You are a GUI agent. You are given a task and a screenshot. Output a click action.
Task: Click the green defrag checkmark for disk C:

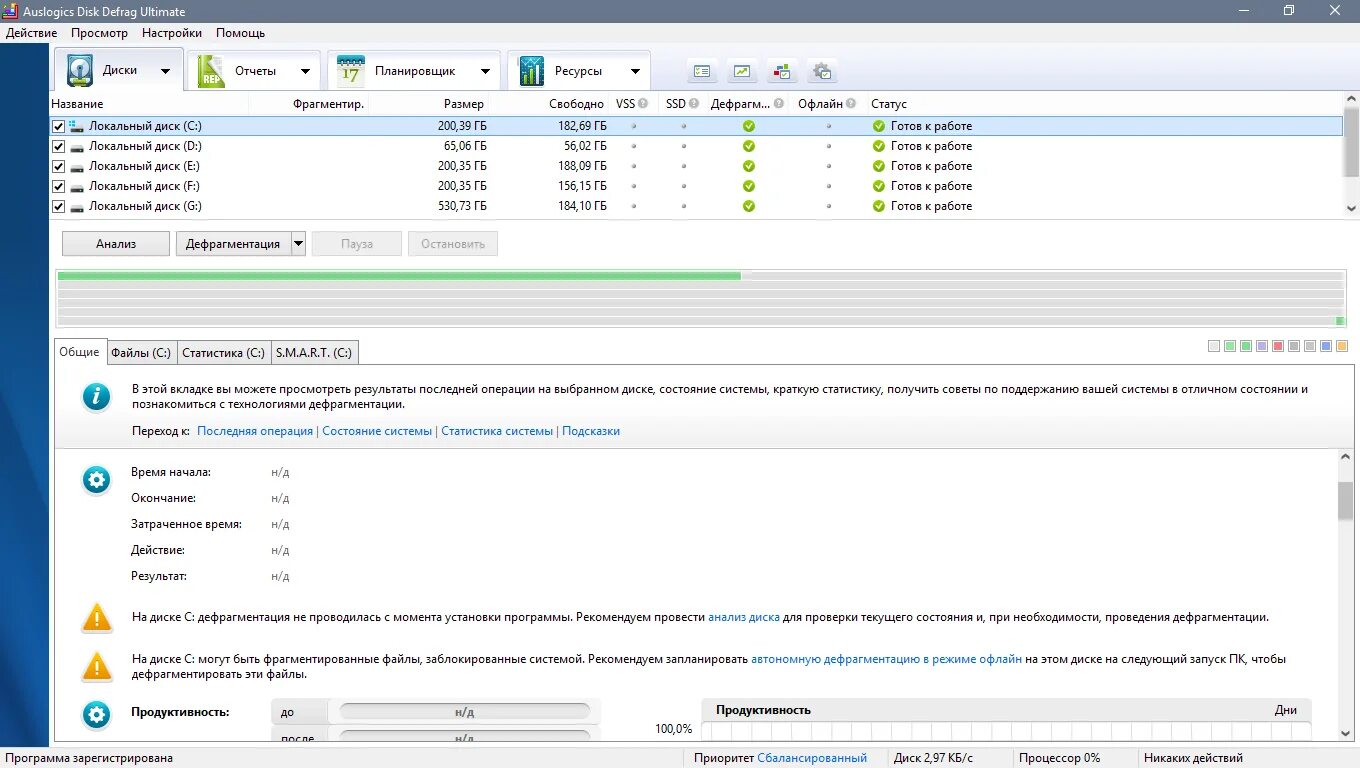749,126
